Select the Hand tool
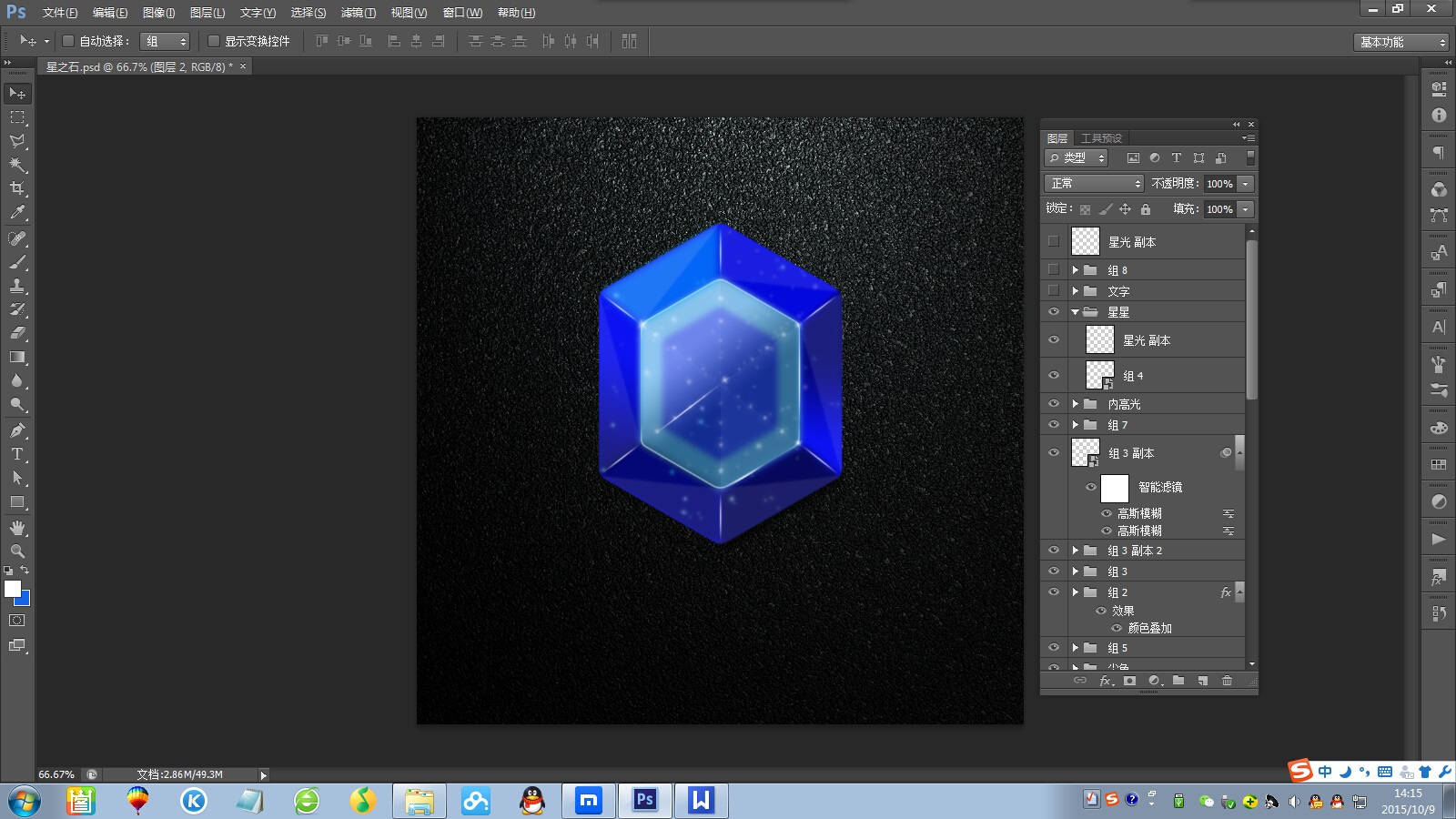 point(17,528)
